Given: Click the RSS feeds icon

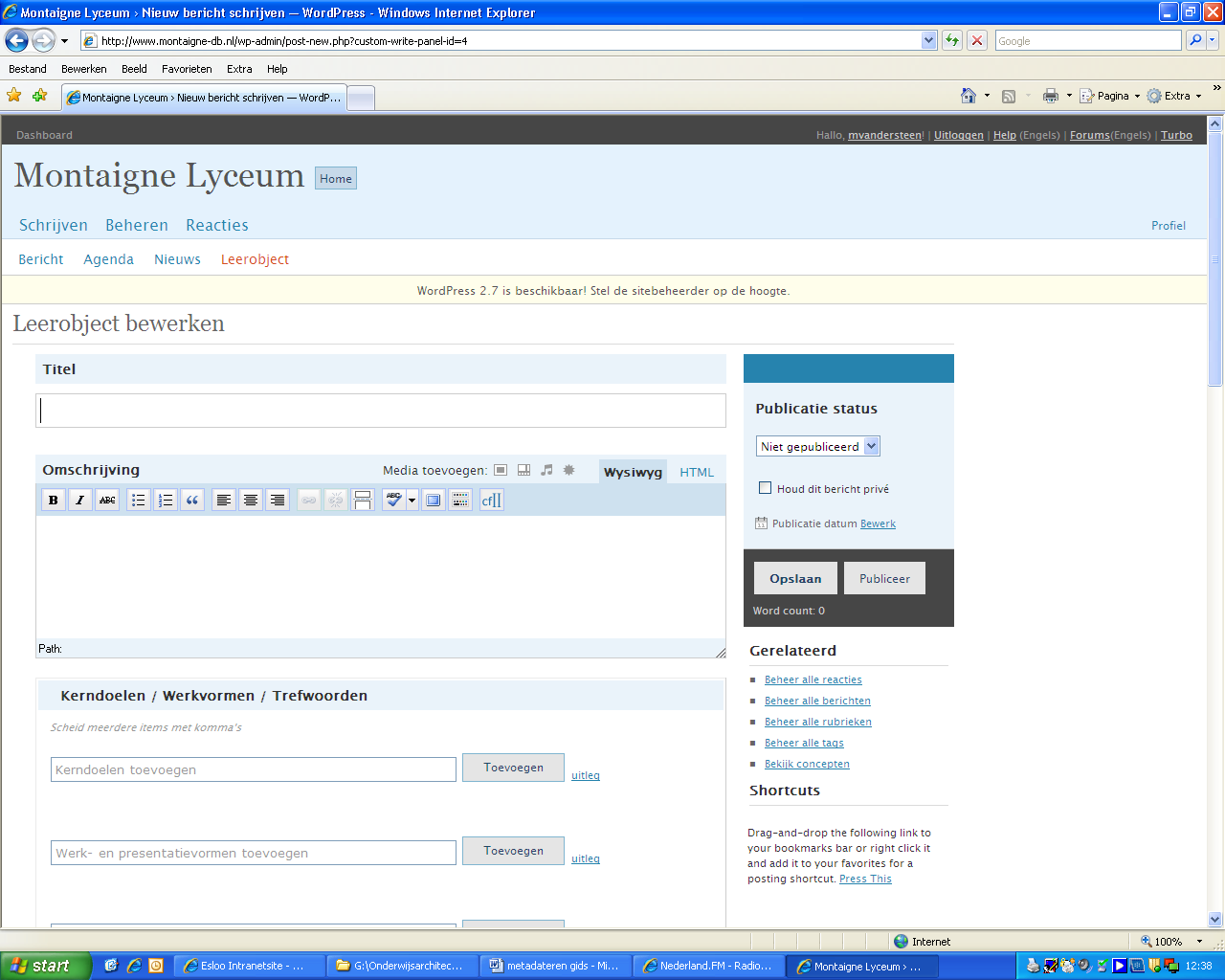Looking at the screenshot, I should coord(1009,96).
